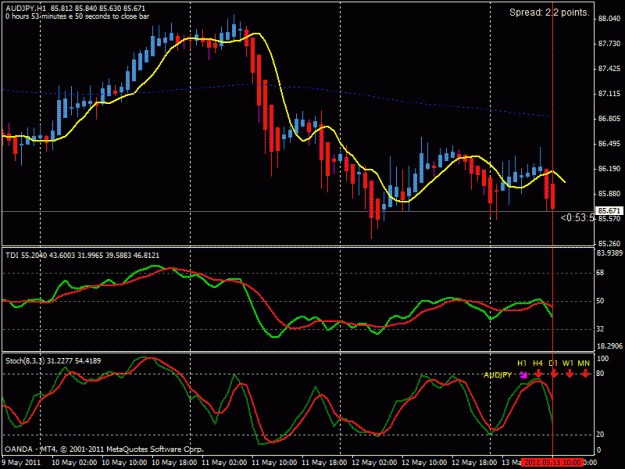The width and height of the screenshot is (625, 469).
Task: Click the OANDA MT4 copyright text
Action: 104,449
